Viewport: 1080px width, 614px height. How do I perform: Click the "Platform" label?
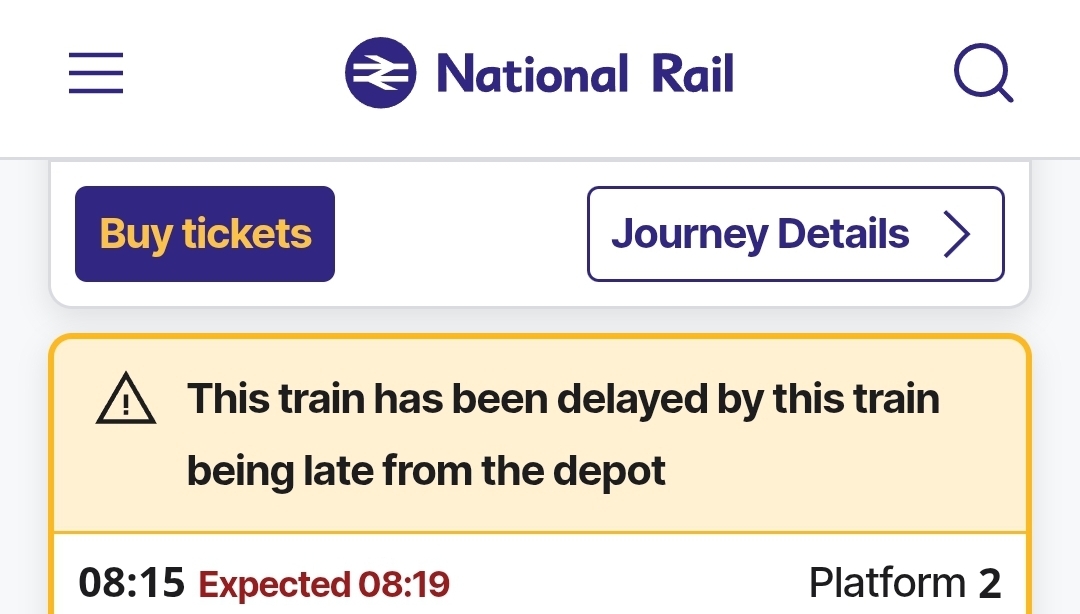(887, 583)
